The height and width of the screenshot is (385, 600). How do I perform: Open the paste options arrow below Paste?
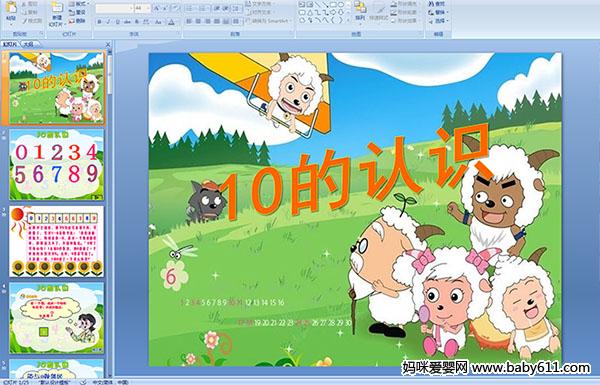11,24
